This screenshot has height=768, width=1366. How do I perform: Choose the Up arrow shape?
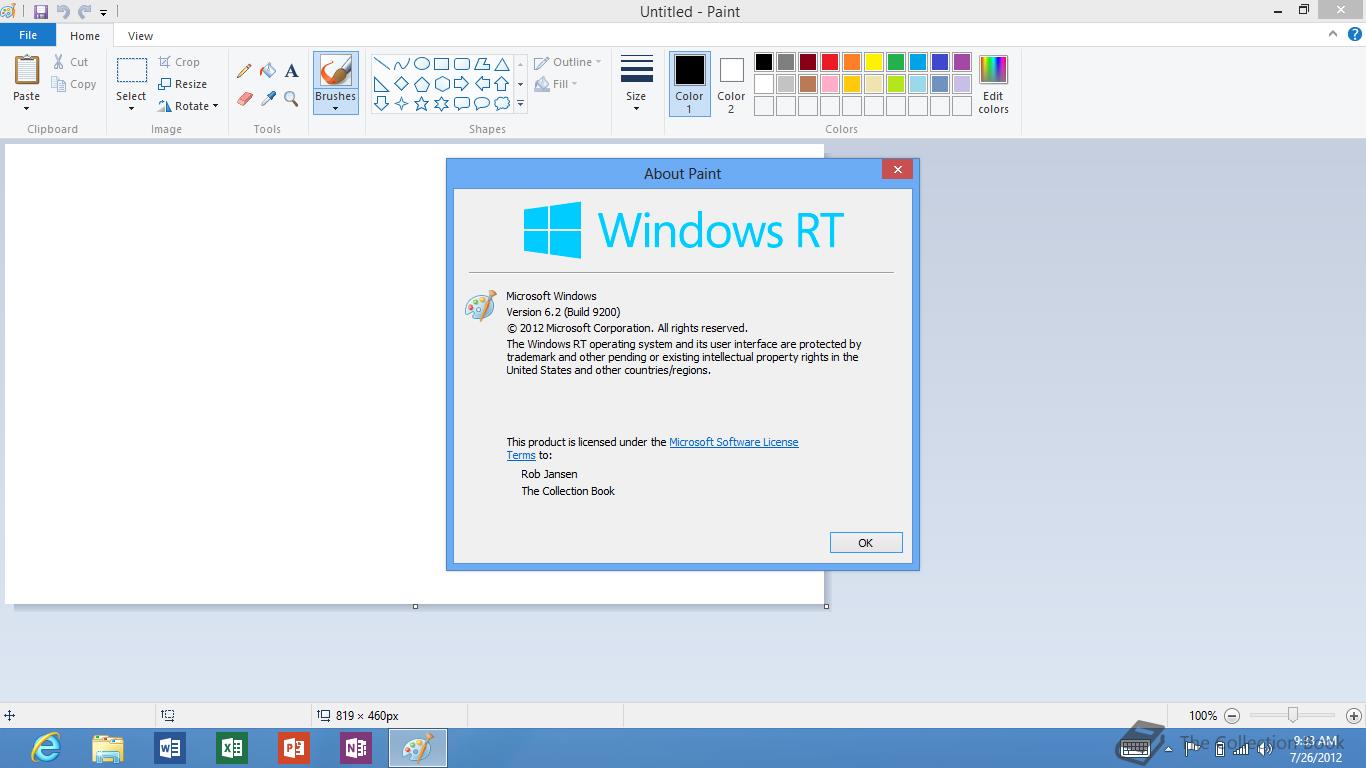click(501, 84)
